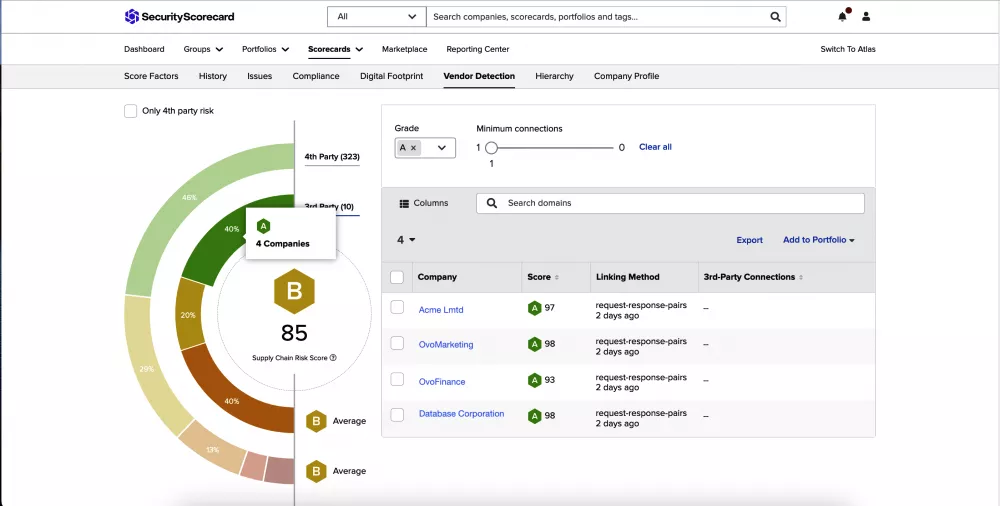Enable Only 4th party risk checkbox
This screenshot has width=1000, height=506.
coord(131,111)
